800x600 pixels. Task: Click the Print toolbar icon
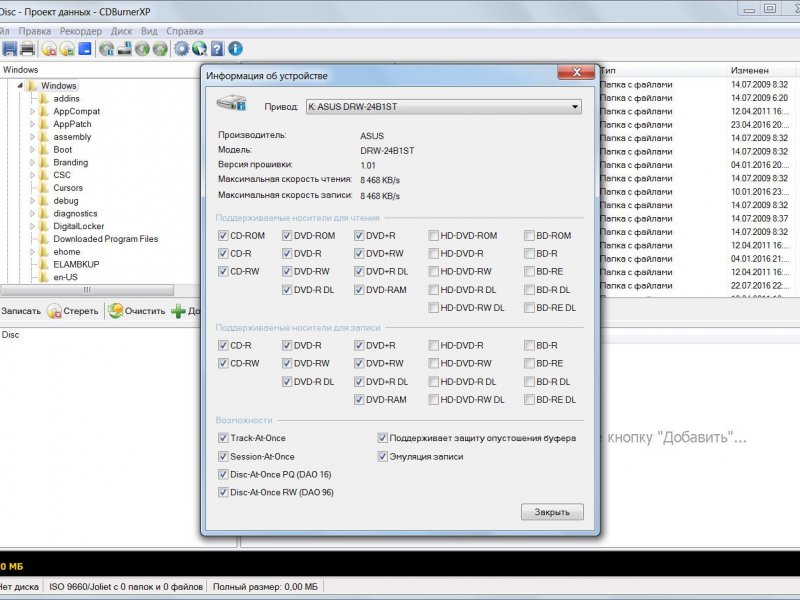pos(28,49)
